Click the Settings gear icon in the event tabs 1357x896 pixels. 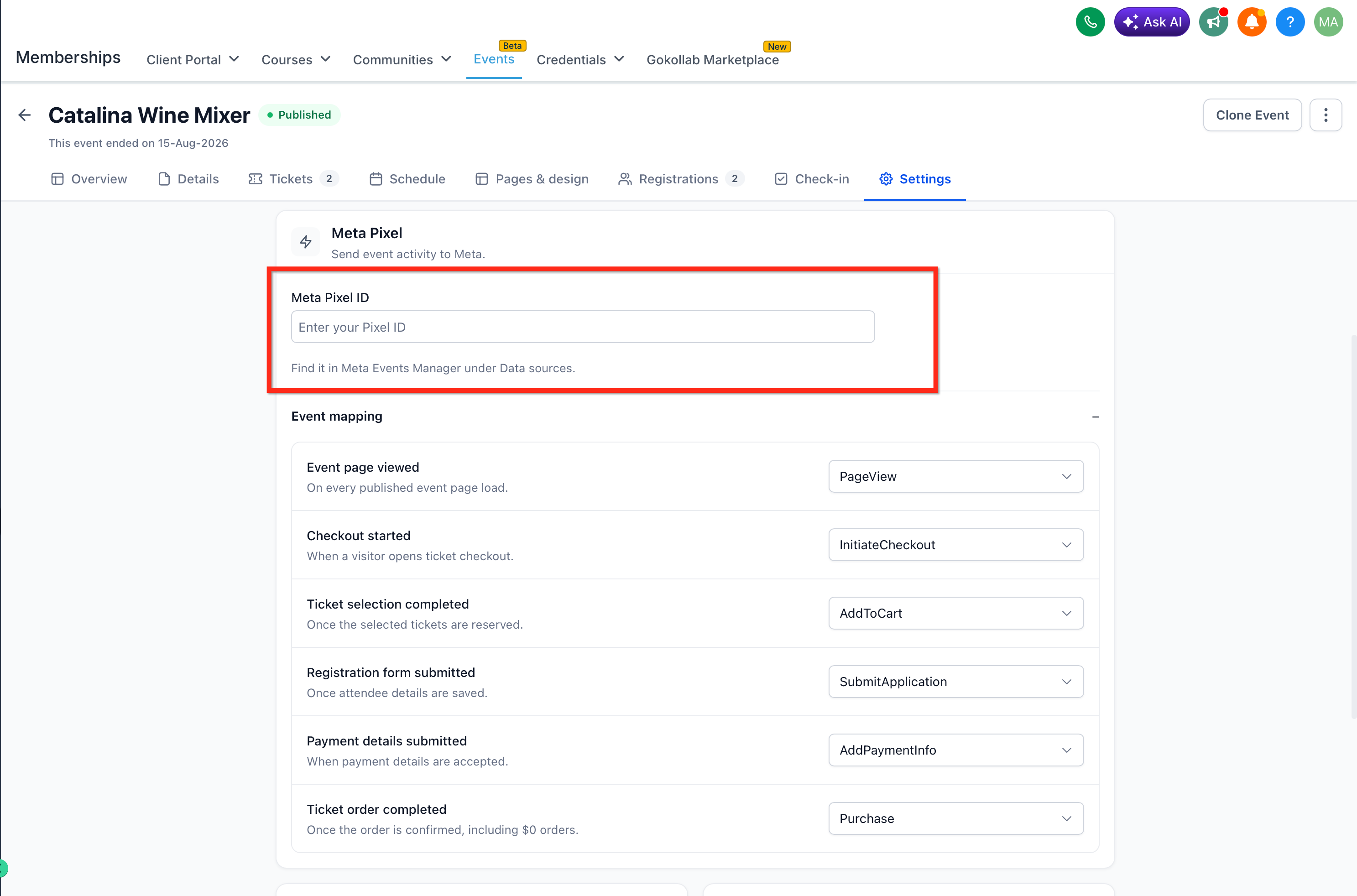(x=886, y=179)
